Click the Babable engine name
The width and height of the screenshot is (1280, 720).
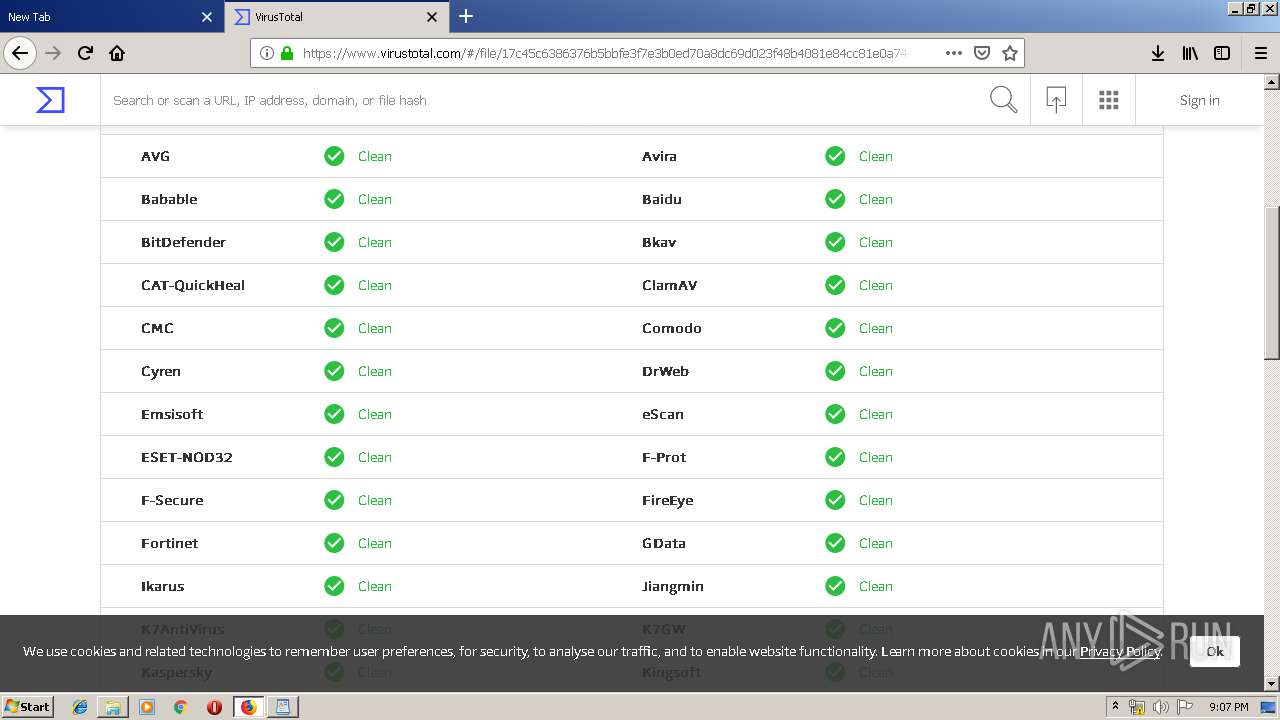169,199
